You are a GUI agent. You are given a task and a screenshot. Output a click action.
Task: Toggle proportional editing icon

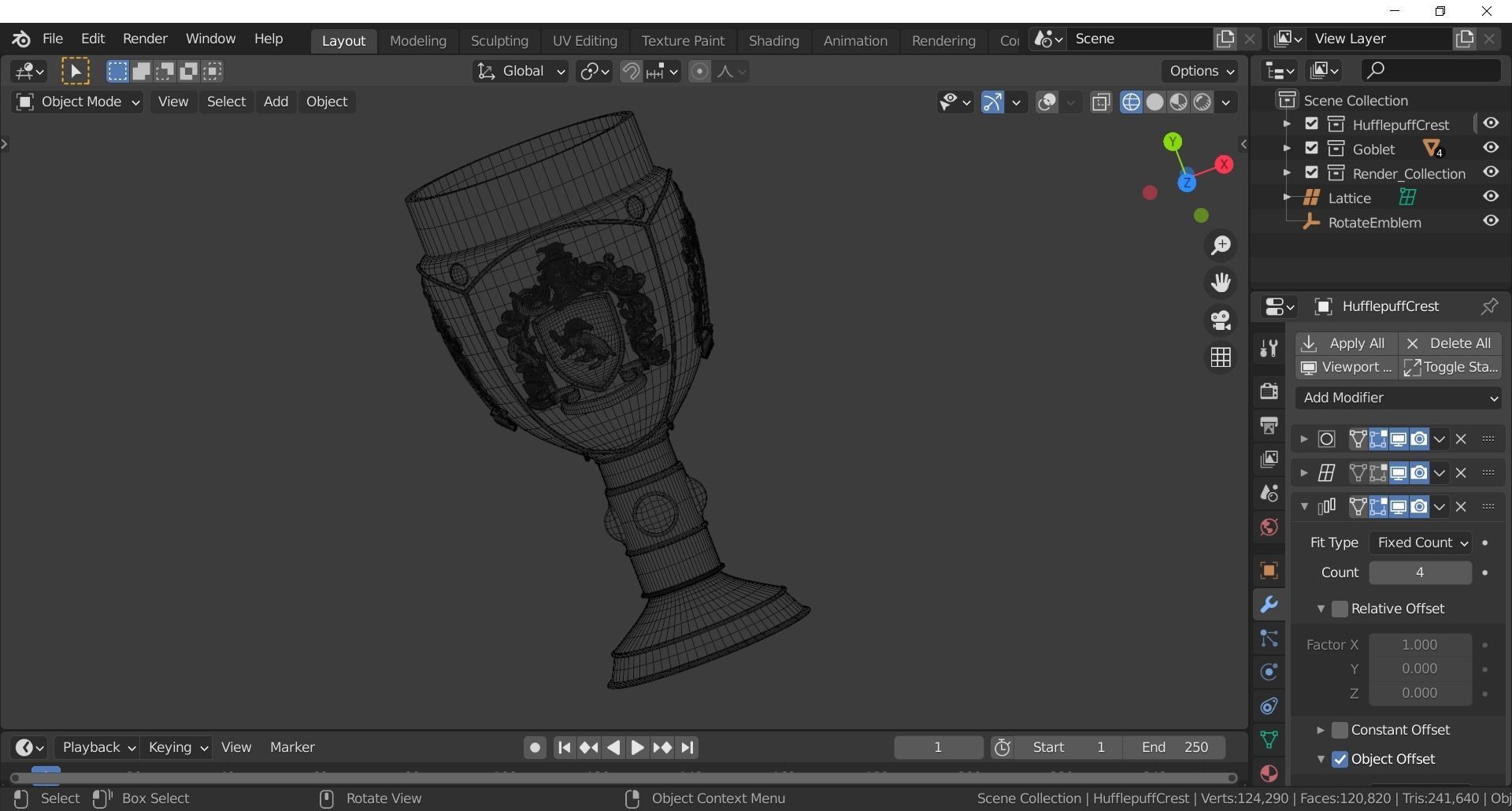point(699,72)
